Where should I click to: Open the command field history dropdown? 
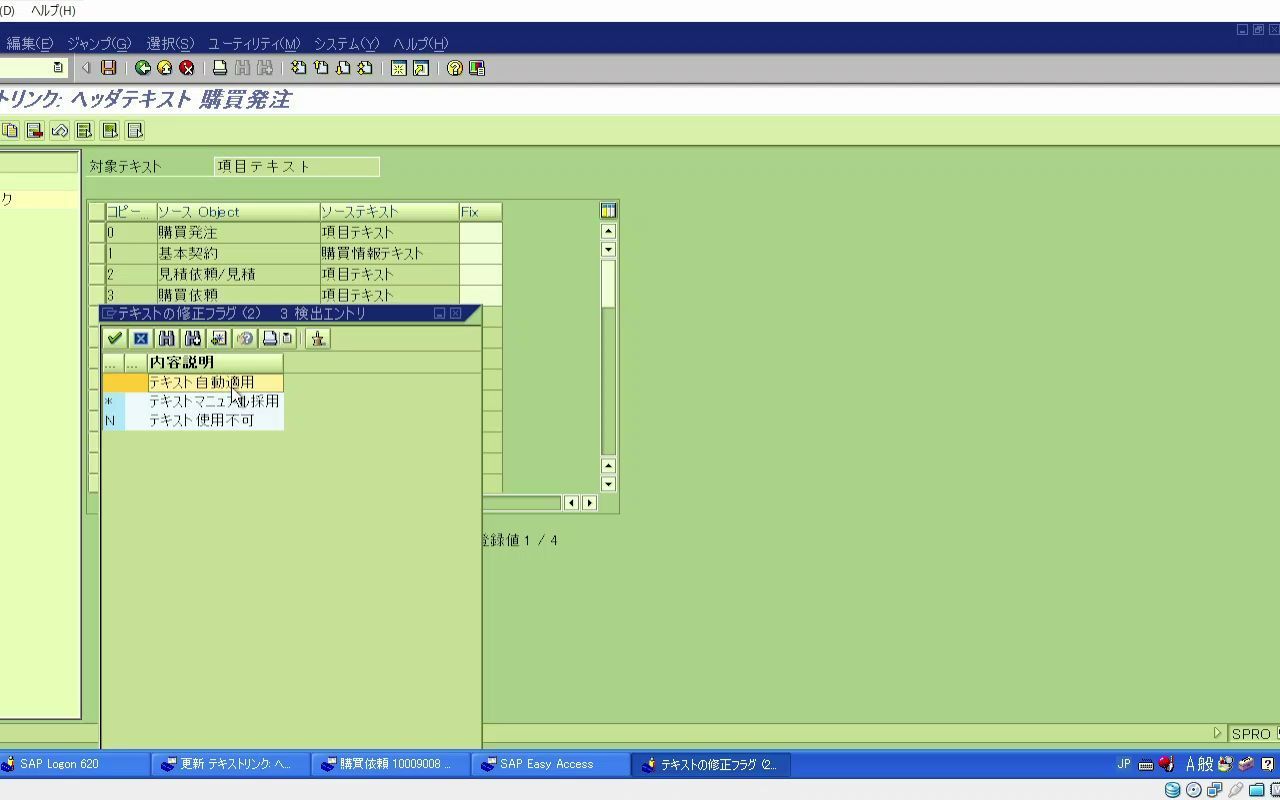pos(58,68)
